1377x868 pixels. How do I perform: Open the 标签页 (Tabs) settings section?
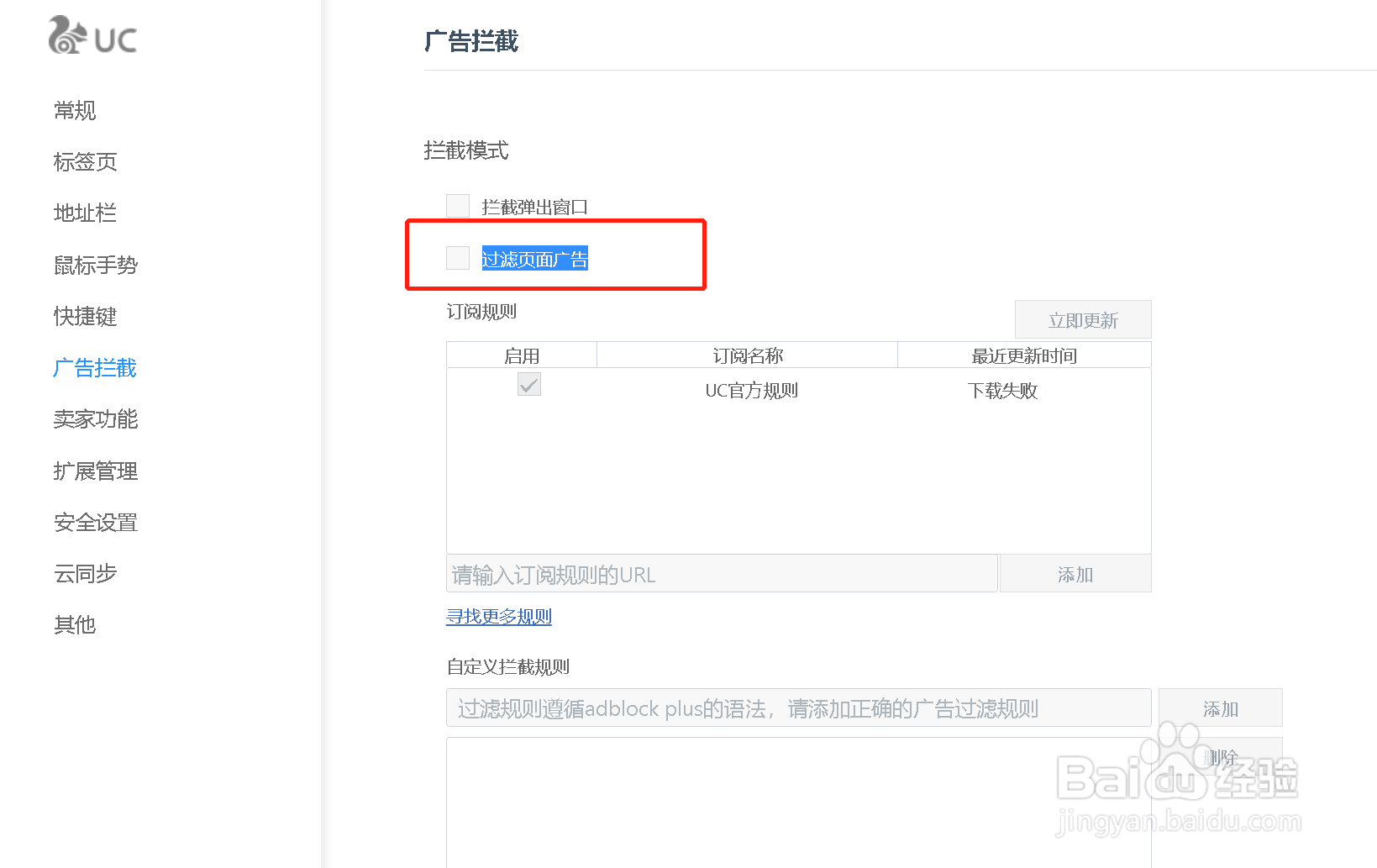point(85,161)
